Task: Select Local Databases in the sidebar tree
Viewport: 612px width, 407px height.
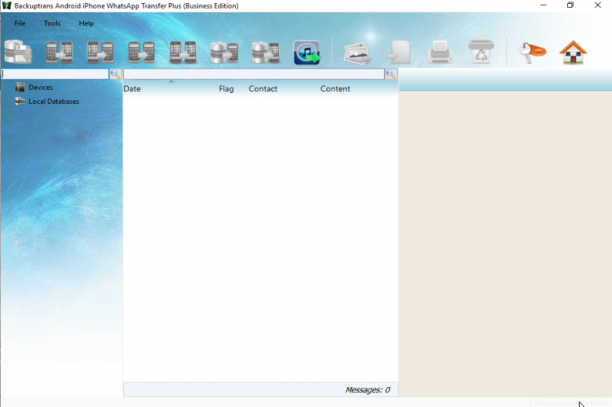Action: click(54, 101)
